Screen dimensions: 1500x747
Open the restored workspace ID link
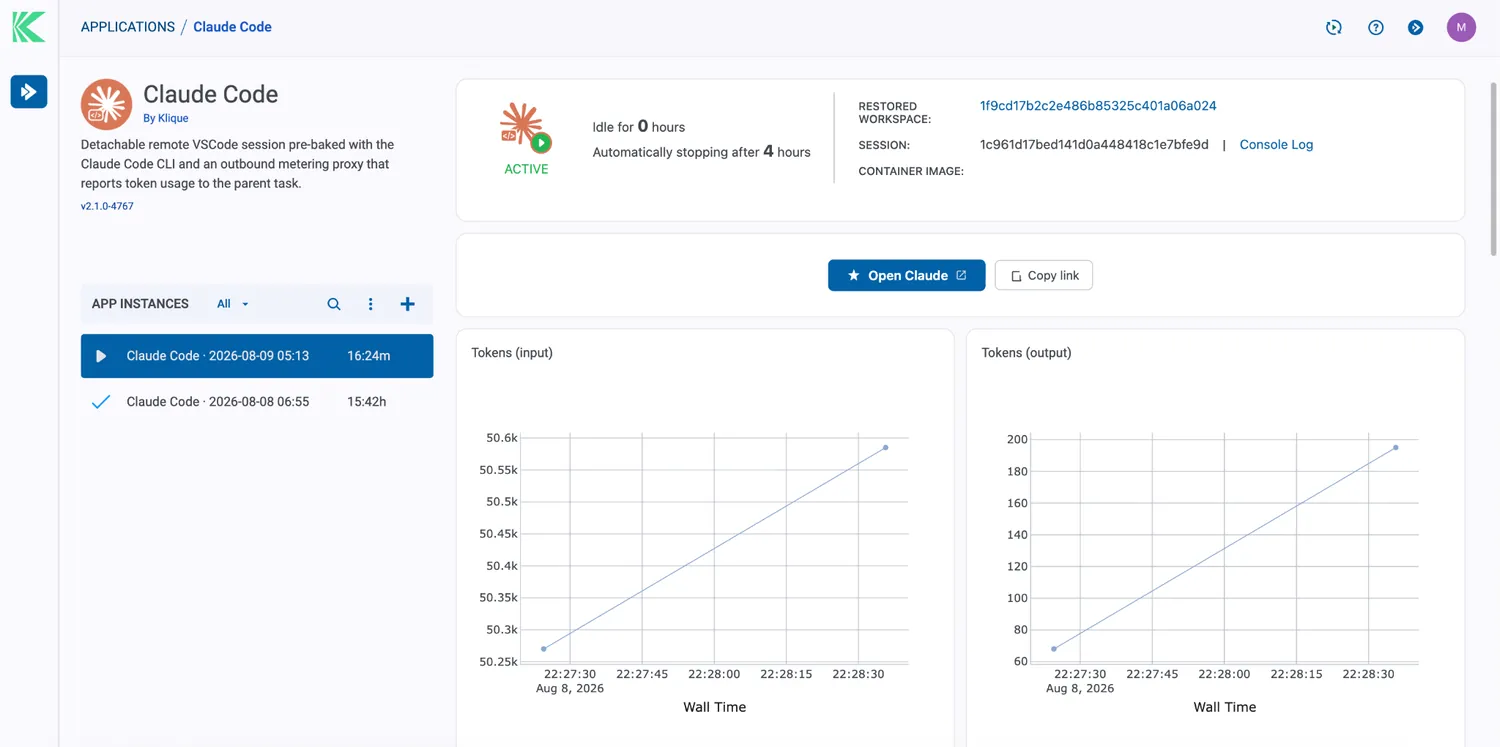[x=1098, y=105]
